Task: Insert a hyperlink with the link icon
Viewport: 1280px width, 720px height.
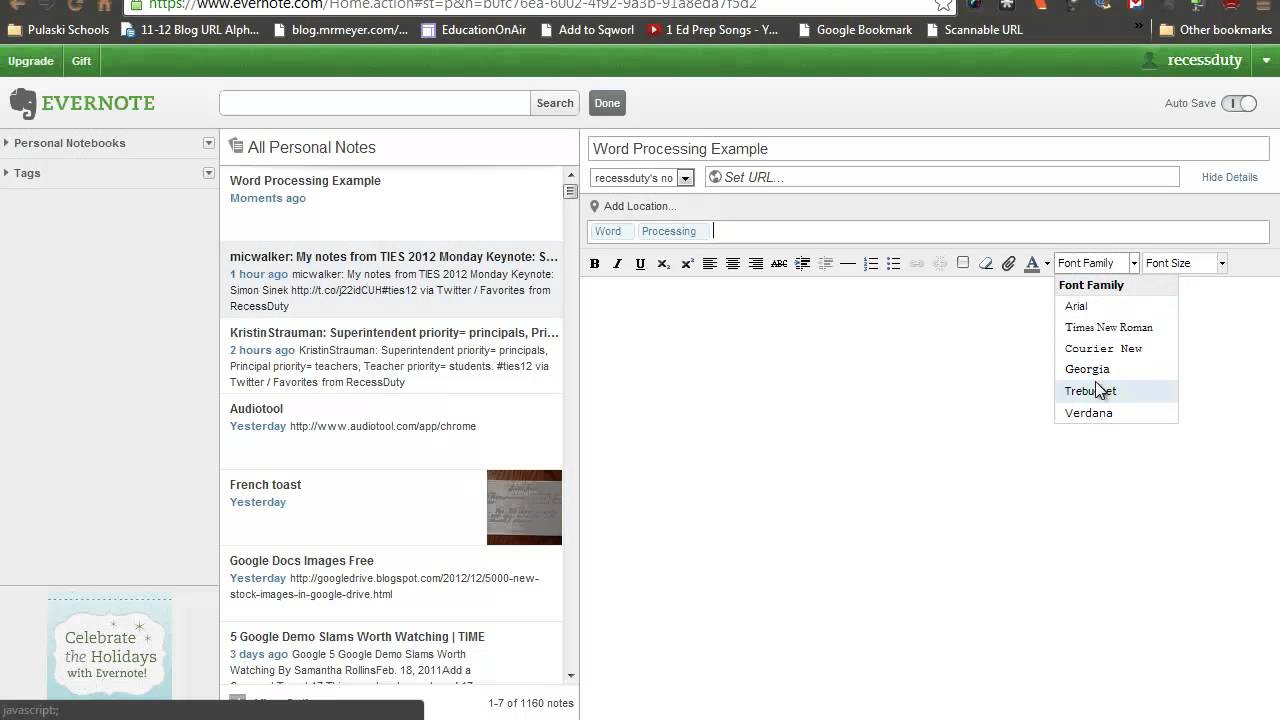Action: 917,264
